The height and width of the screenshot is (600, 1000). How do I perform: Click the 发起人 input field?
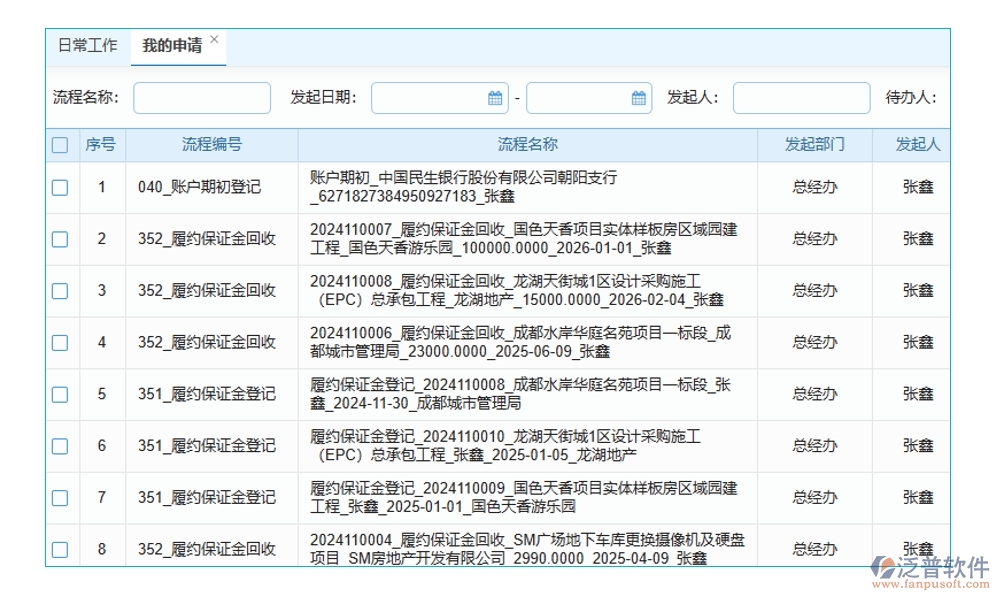click(x=801, y=97)
